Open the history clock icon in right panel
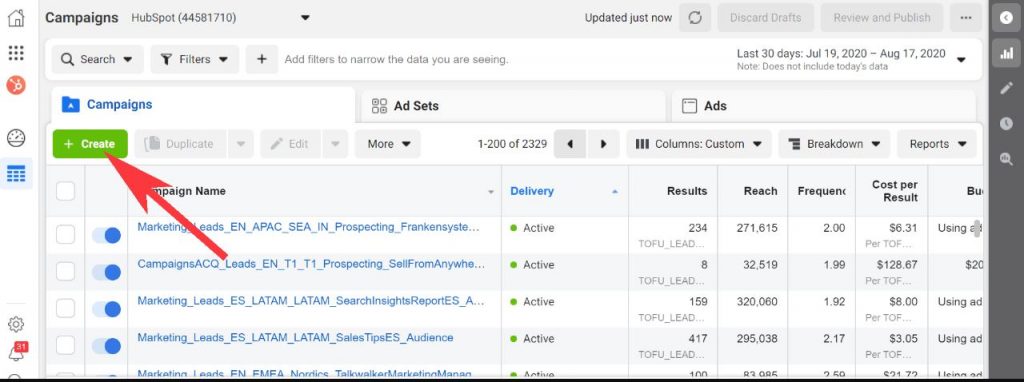 tap(1006, 123)
